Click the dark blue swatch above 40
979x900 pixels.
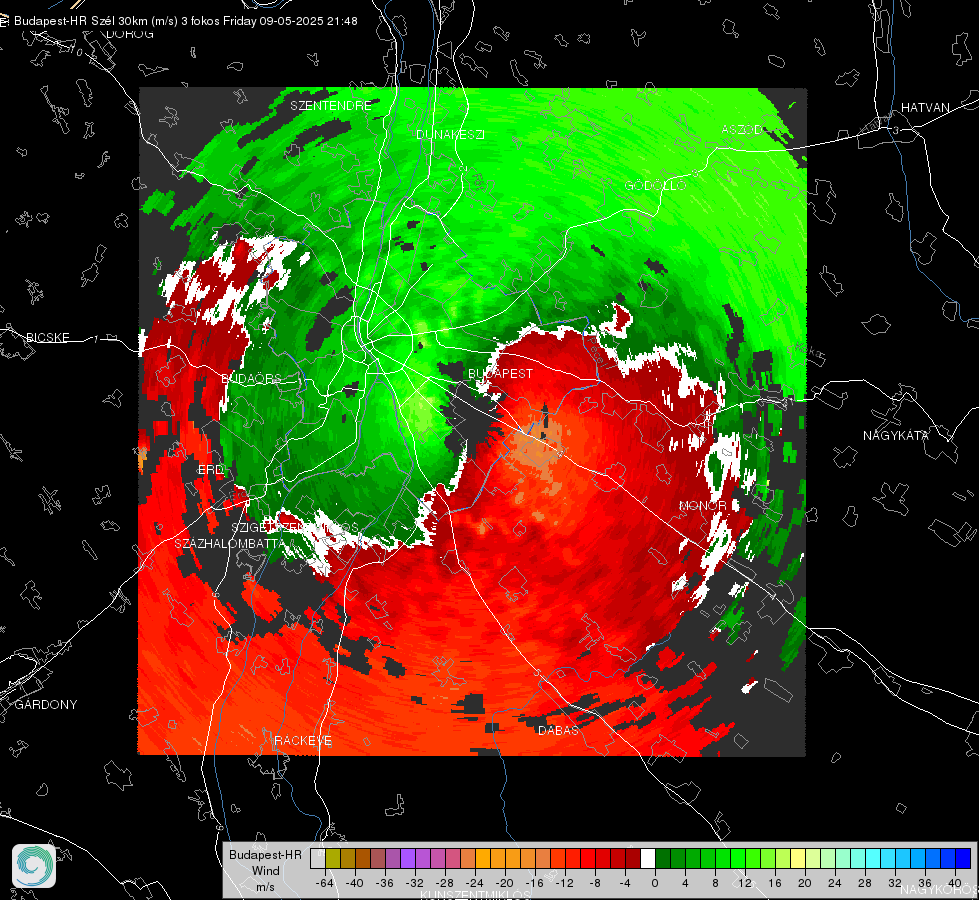(x=963, y=858)
